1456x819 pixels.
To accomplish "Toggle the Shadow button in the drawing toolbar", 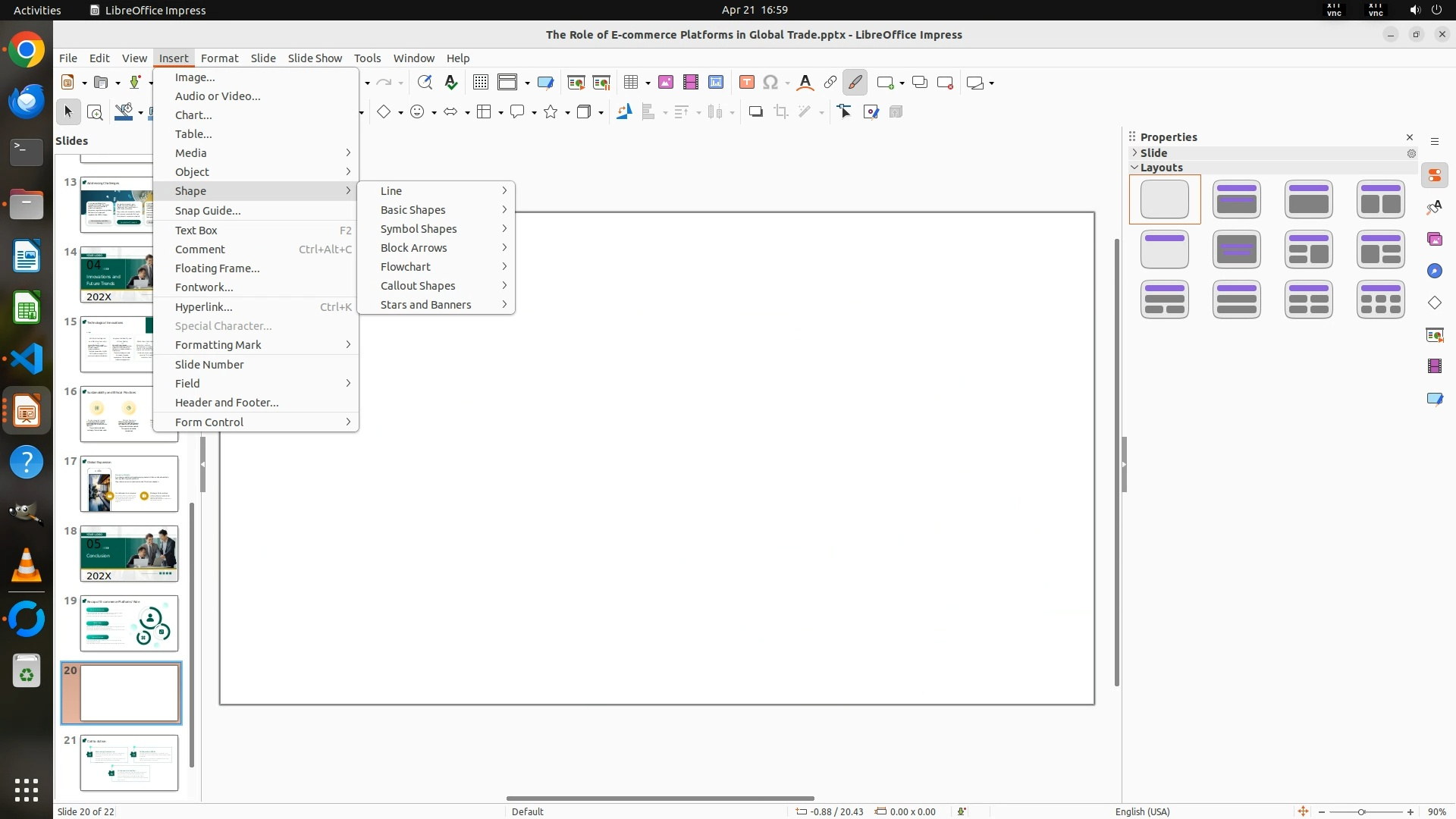I will (x=755, y=112).
